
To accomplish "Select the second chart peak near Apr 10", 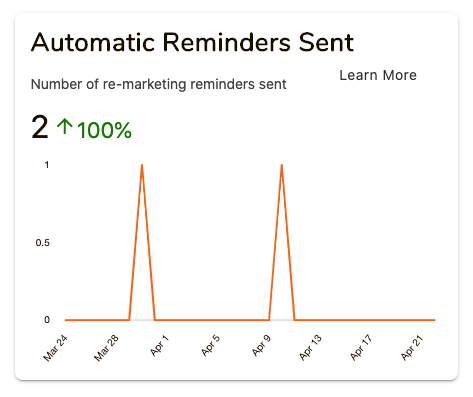I will pyautogui.click(x=282, y=165).
